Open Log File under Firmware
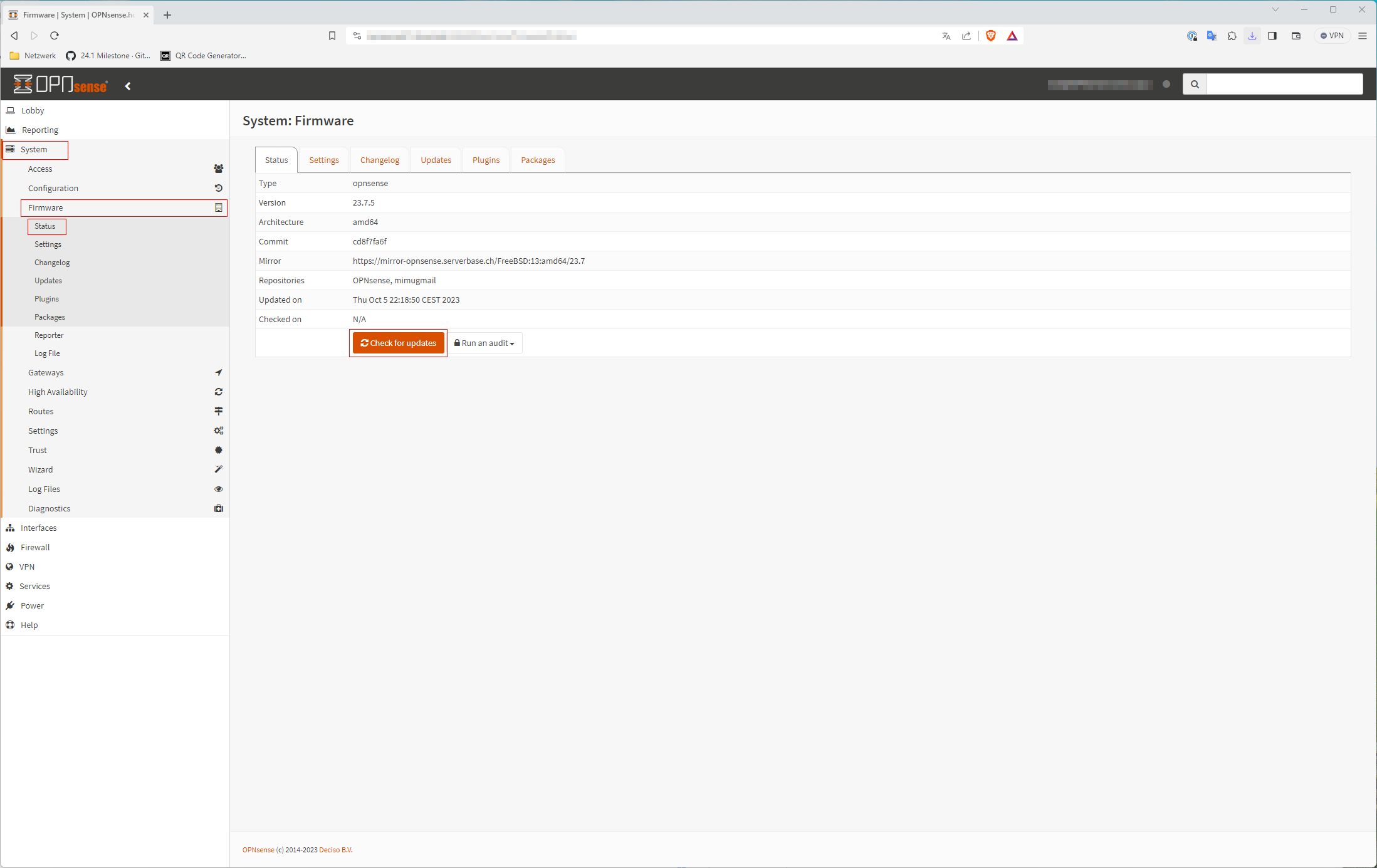Image resolution: width=1377 pixels, height=868 pixels. [47, 353]
